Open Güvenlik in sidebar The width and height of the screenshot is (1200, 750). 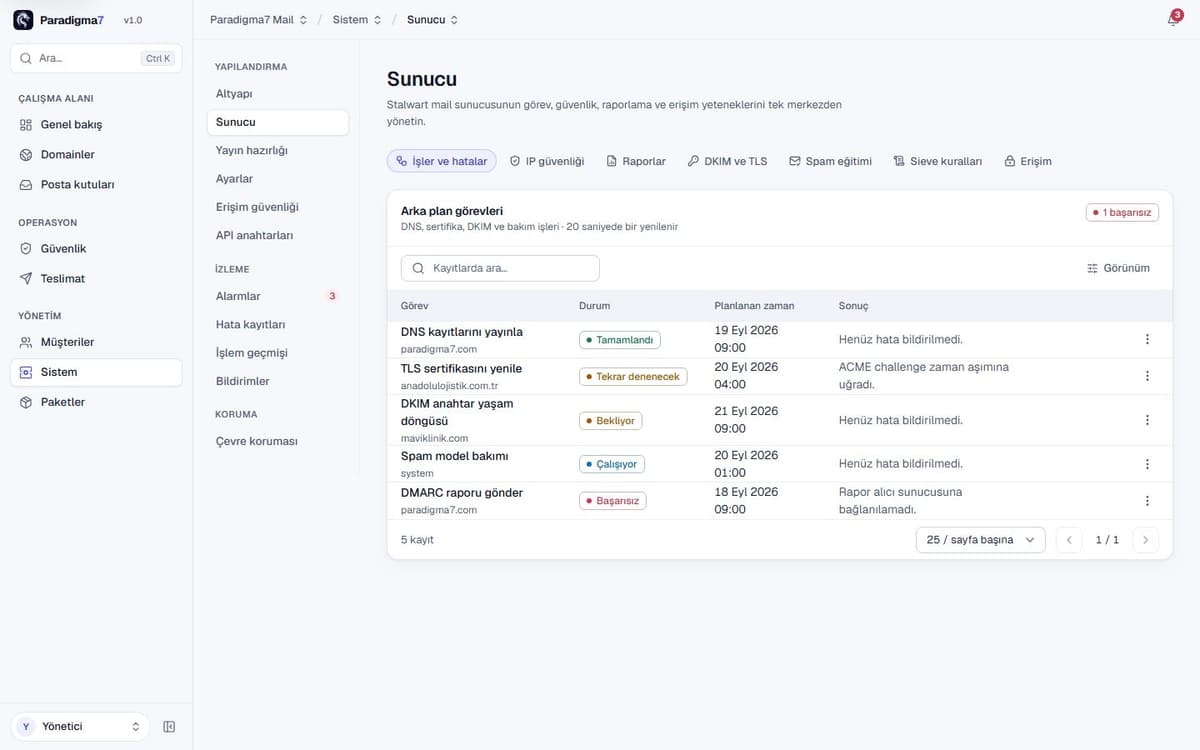pos(96,248)
